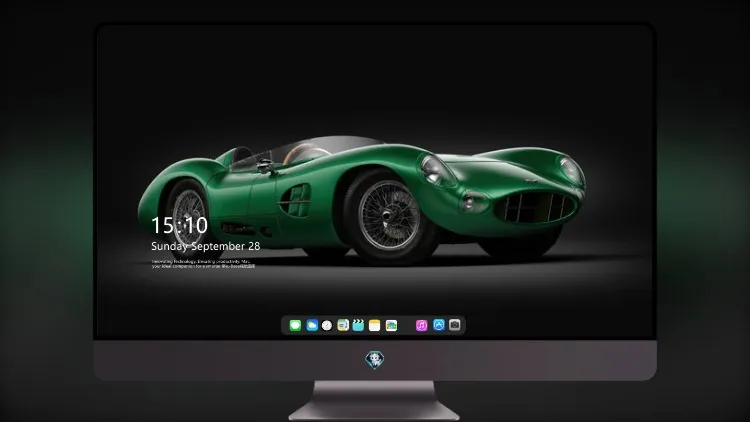Open the green Messages app in dock
Viewport: 750px width, 422px height.
(295, 325)
